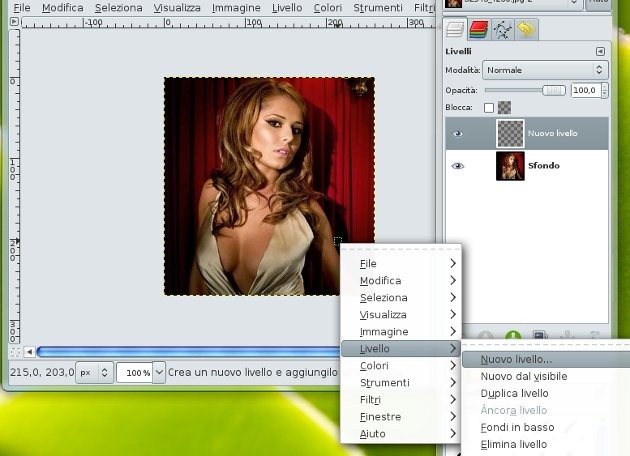630x456 pixels.
Task: Expand Modifica submenu in context menu
Action: click(401, 280)
